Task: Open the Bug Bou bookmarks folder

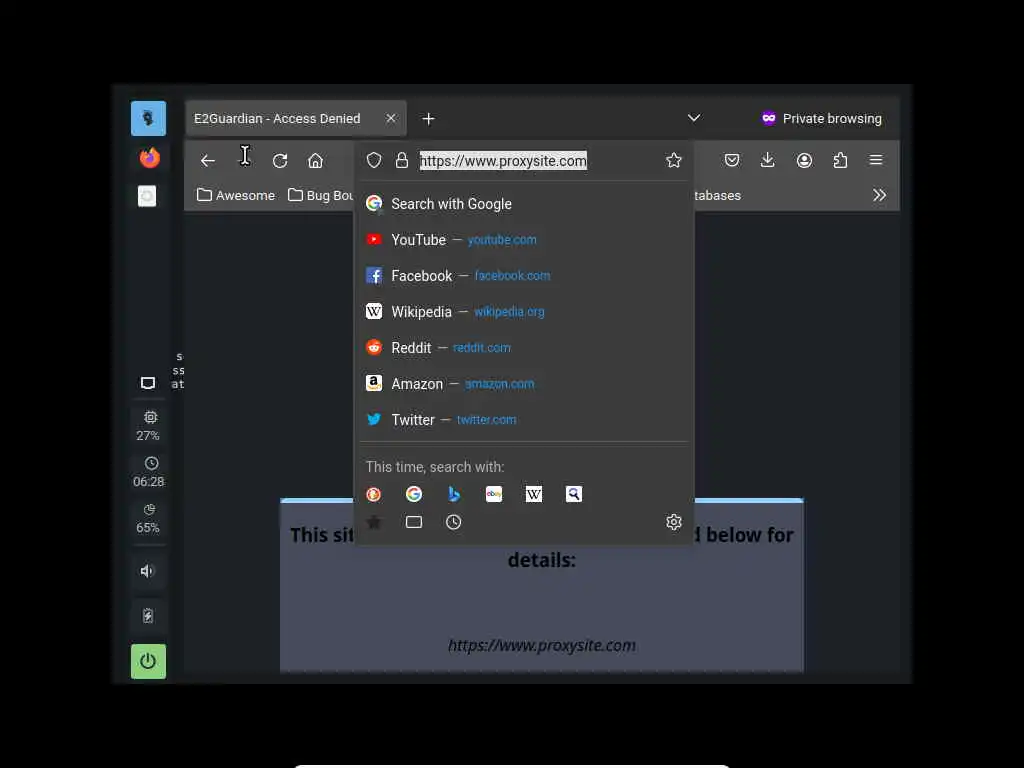Action: (321, 195)
